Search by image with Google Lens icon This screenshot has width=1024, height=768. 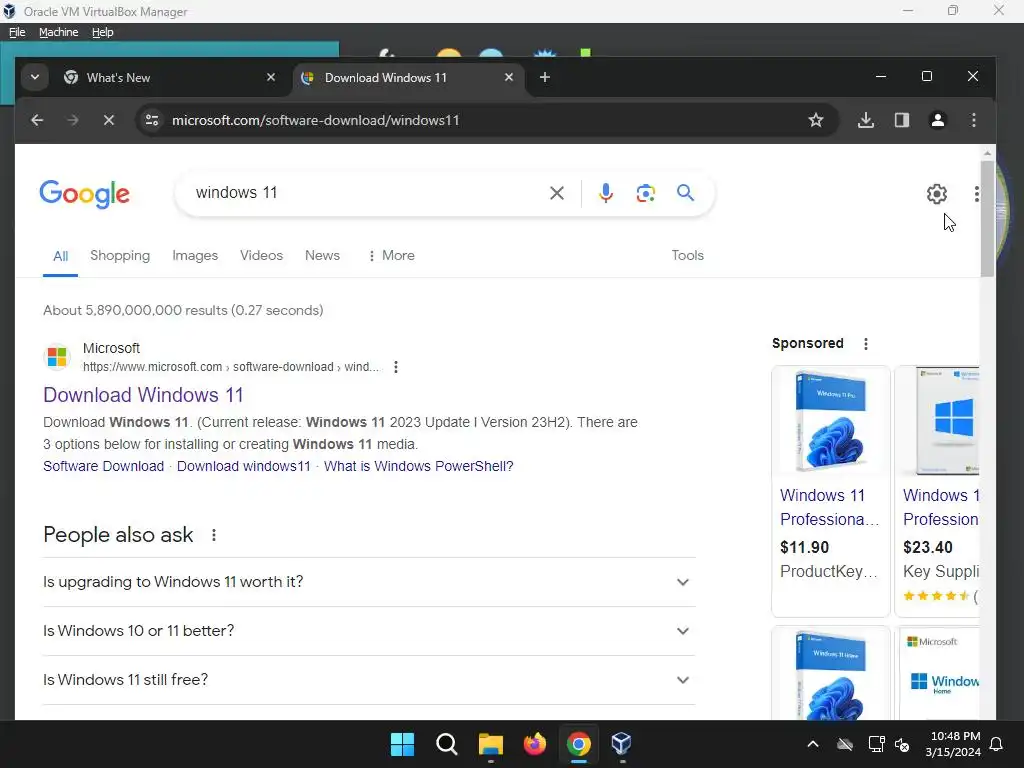645,193
